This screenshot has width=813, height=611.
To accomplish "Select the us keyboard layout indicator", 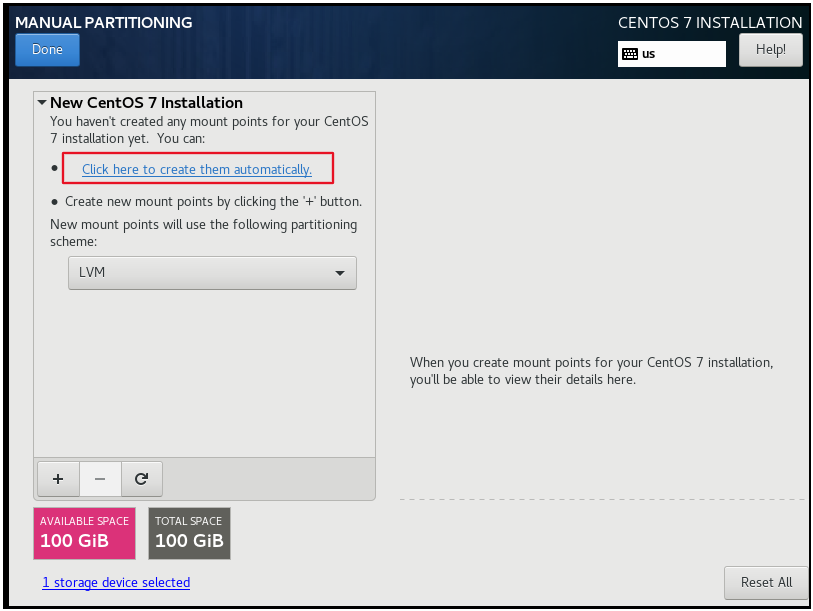I will pyautogui.click(x=671, y=54).
